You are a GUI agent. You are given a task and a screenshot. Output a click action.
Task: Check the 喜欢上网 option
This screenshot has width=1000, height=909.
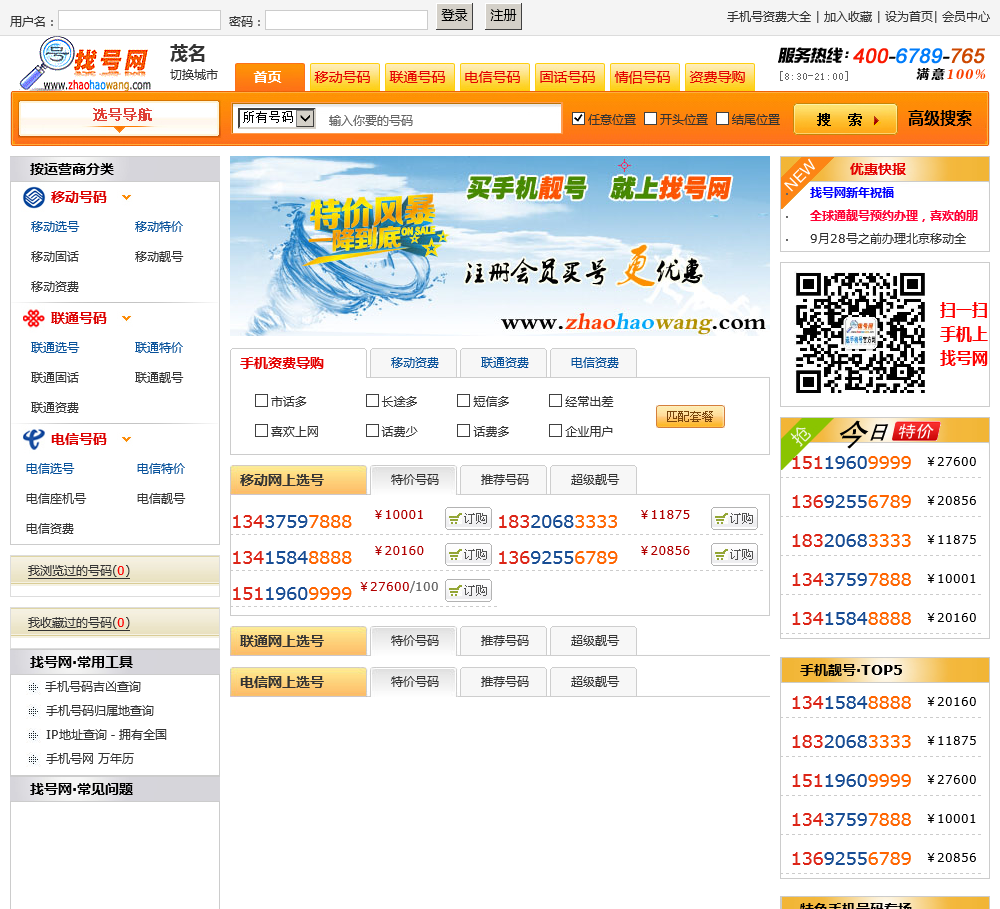tap(261, 431)
